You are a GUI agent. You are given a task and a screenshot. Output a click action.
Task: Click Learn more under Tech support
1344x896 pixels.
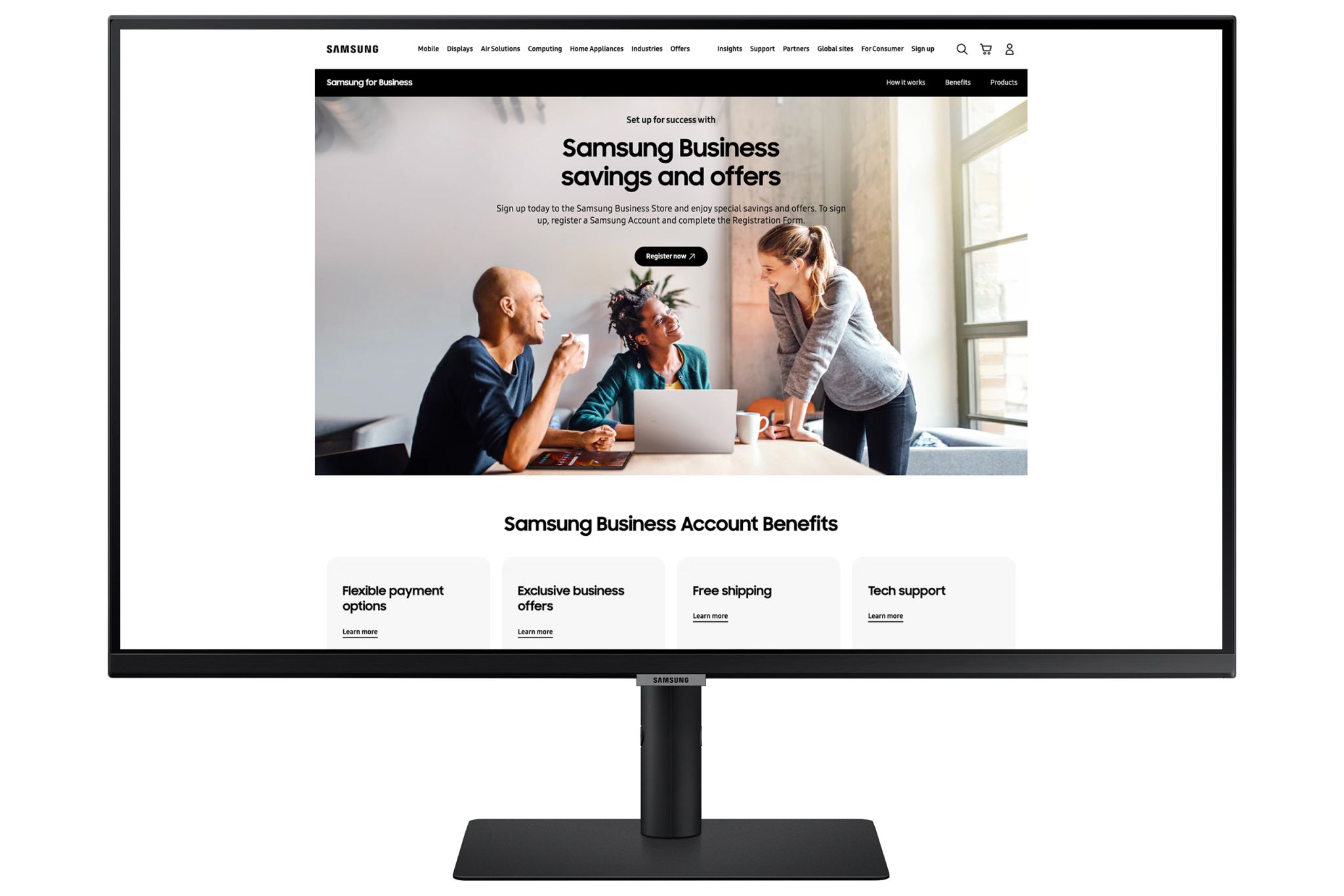click(884, 615)
